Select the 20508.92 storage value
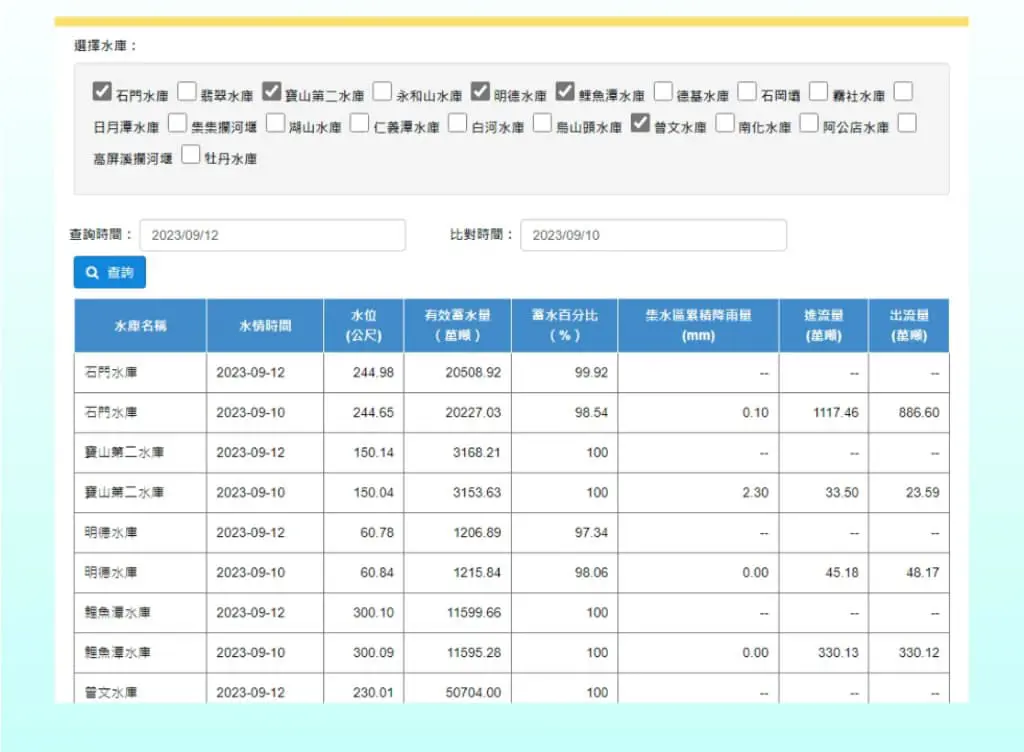1024x752 pixels. [473, 373]
